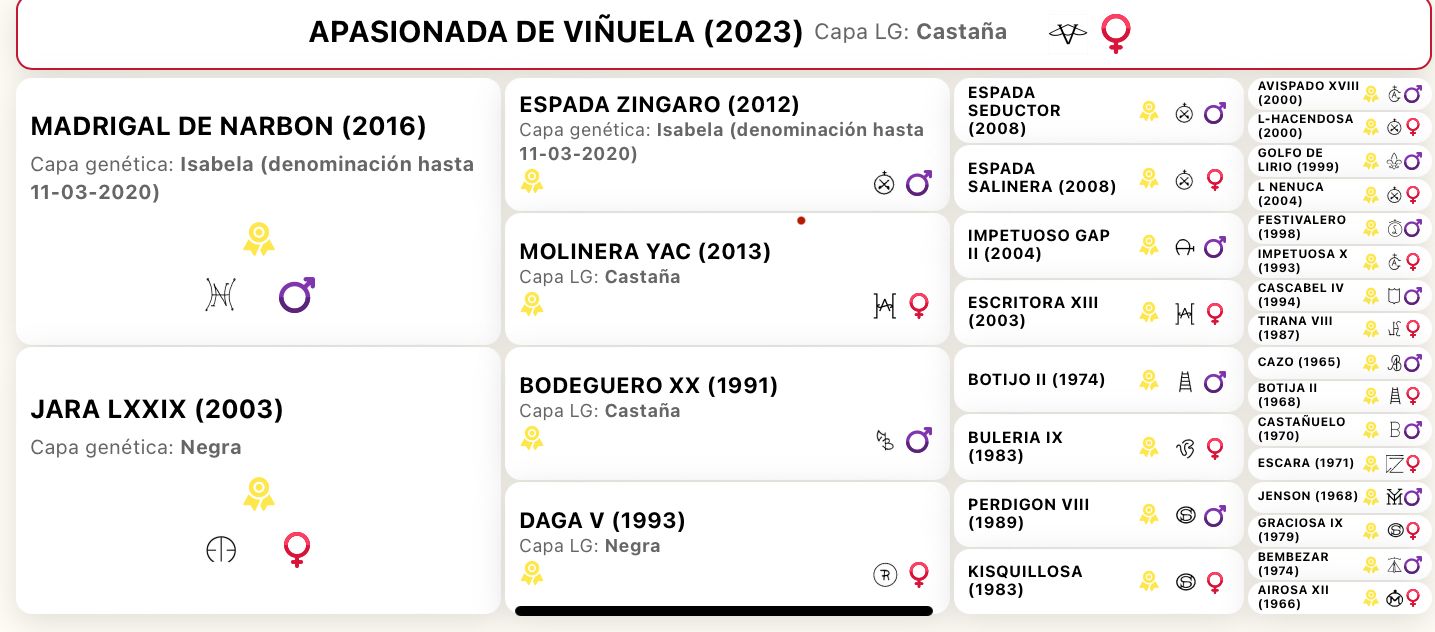Open the AVISPADO XVIII (2000) entry
Image resolution: width=1435 pixels, height=632 pixels.
pyautogui.click(x=1339, y=94)
